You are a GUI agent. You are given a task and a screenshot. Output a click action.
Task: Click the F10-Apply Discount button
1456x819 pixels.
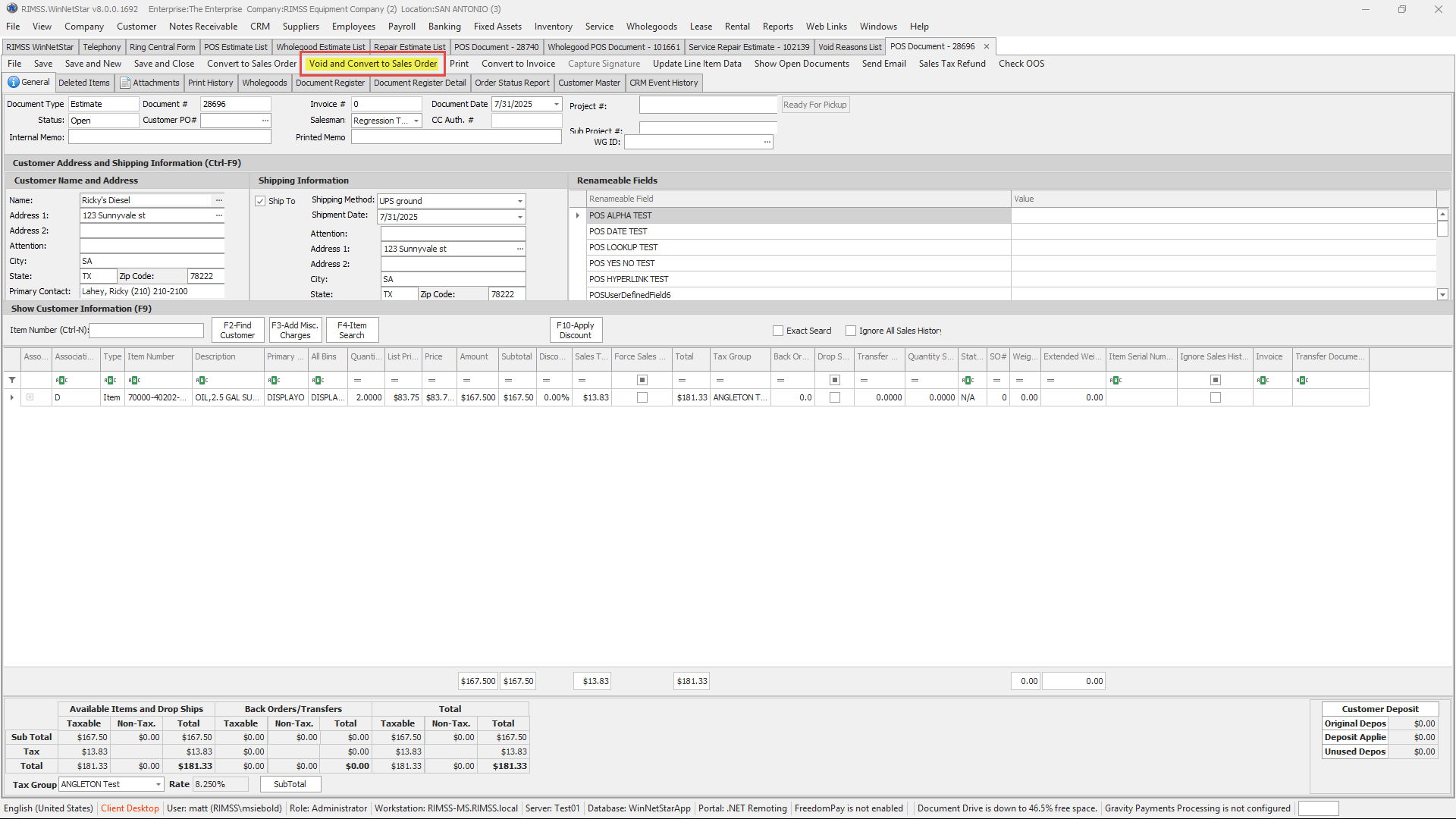point(576,330)
